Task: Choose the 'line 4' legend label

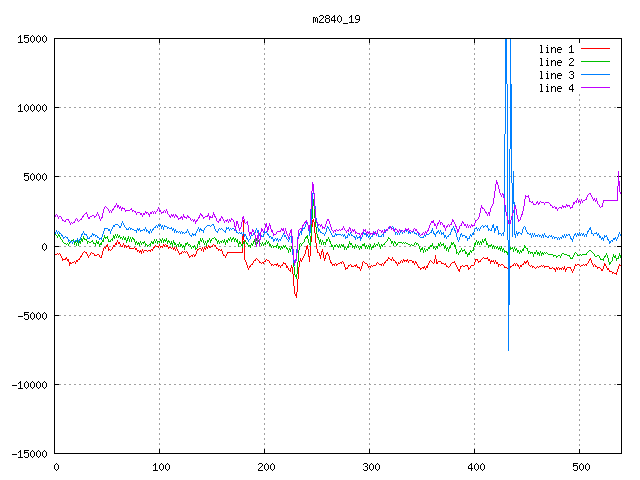Action: (x=558, y=88)
